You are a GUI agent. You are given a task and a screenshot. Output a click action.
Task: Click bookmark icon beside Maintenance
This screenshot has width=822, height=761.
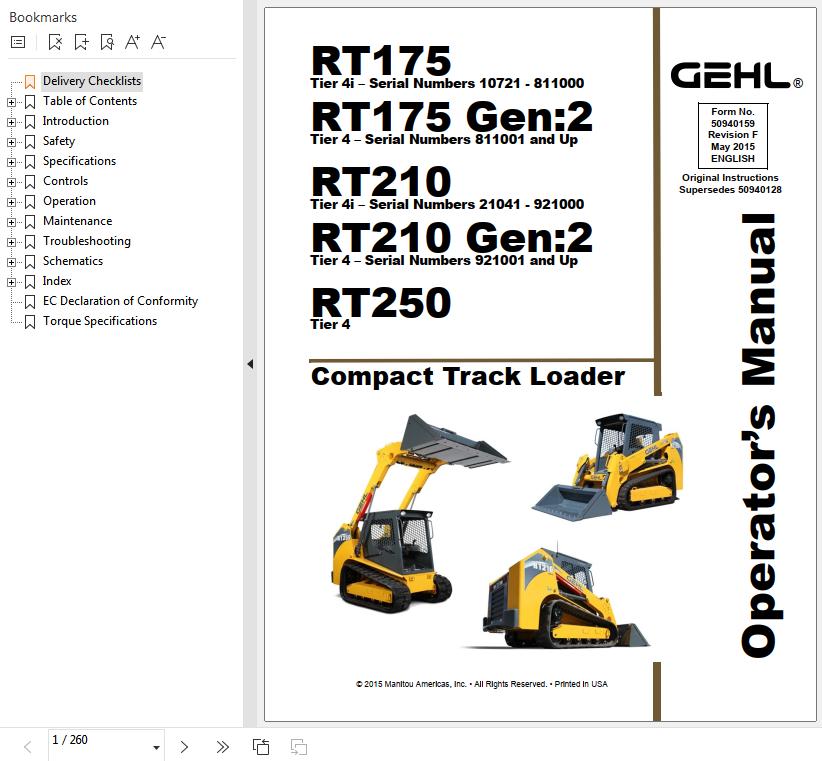[30, 222]
